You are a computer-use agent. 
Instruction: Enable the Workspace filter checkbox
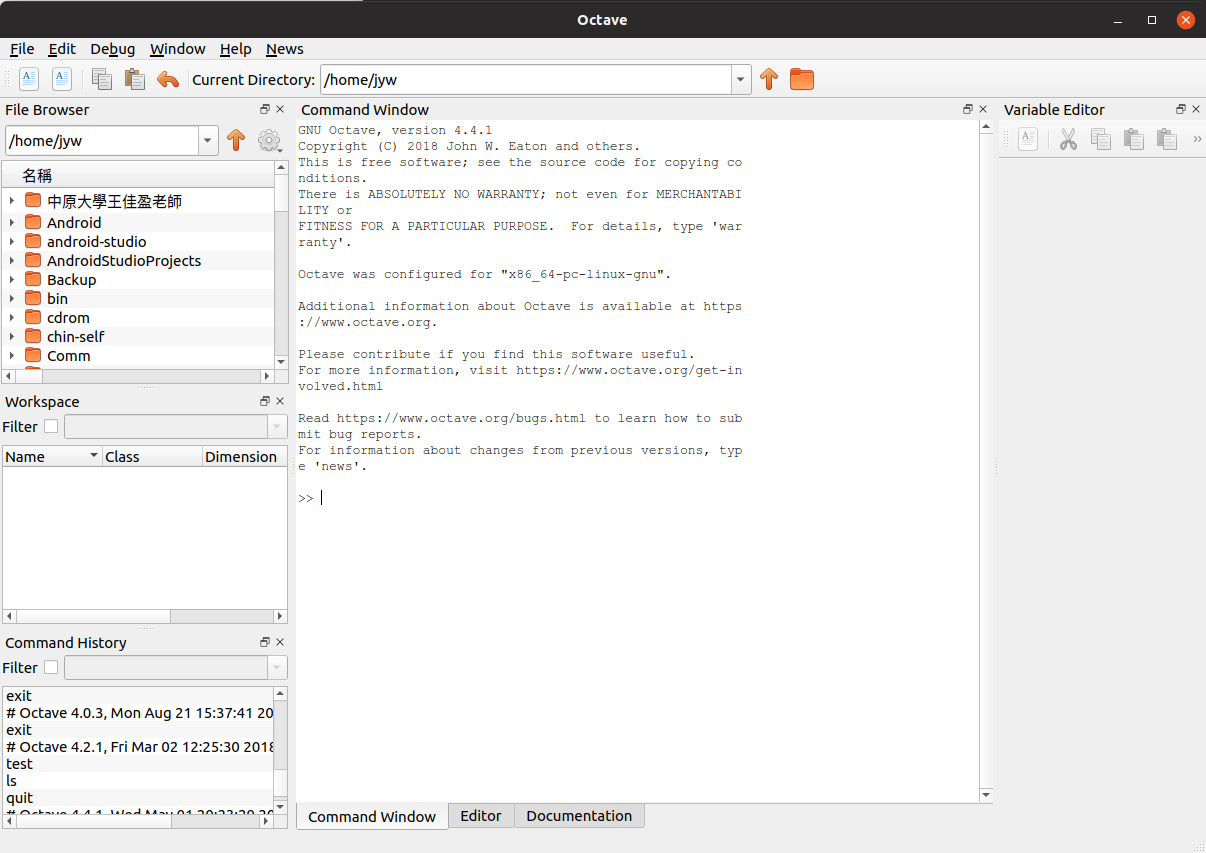(x=51, y=427)
